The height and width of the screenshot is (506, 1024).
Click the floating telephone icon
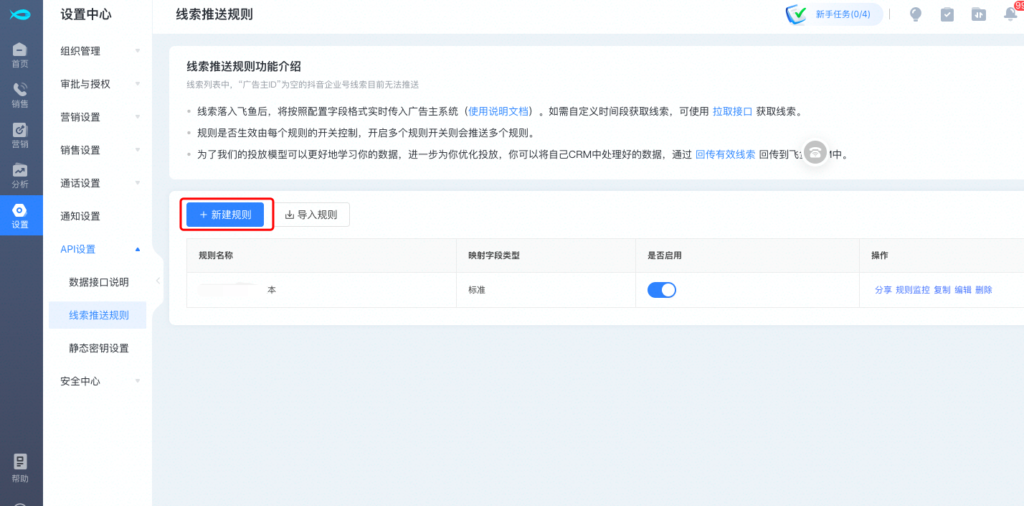(x=816, y=153)
